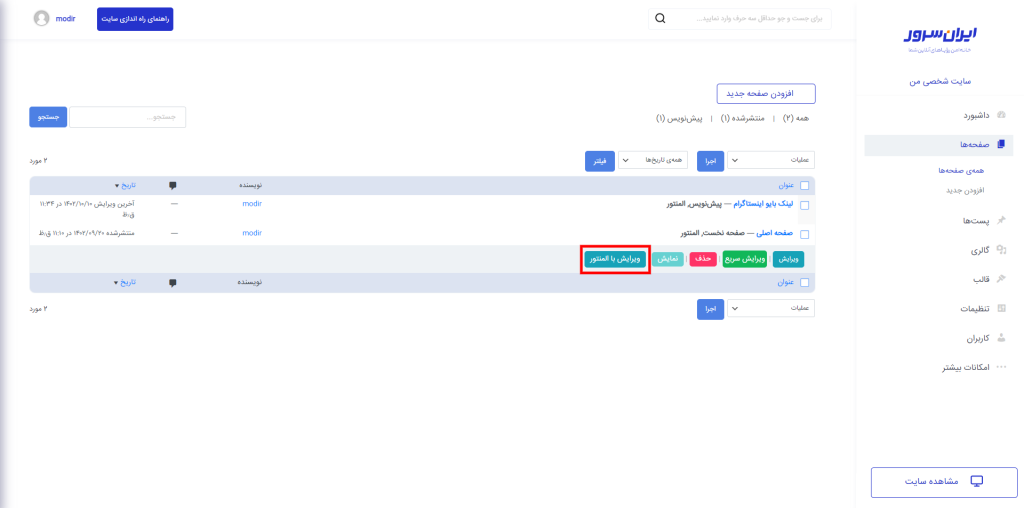Select the checkbox for the صفحه اصلی row

[805, 234]
